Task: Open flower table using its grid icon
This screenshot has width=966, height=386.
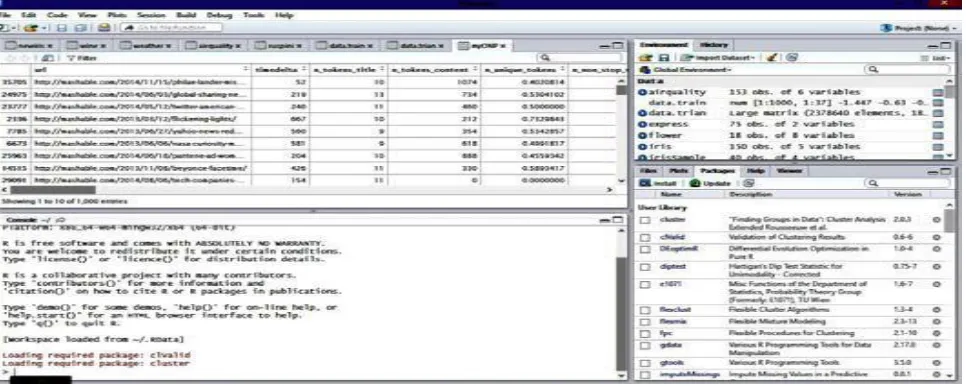Action: point(938,136)
